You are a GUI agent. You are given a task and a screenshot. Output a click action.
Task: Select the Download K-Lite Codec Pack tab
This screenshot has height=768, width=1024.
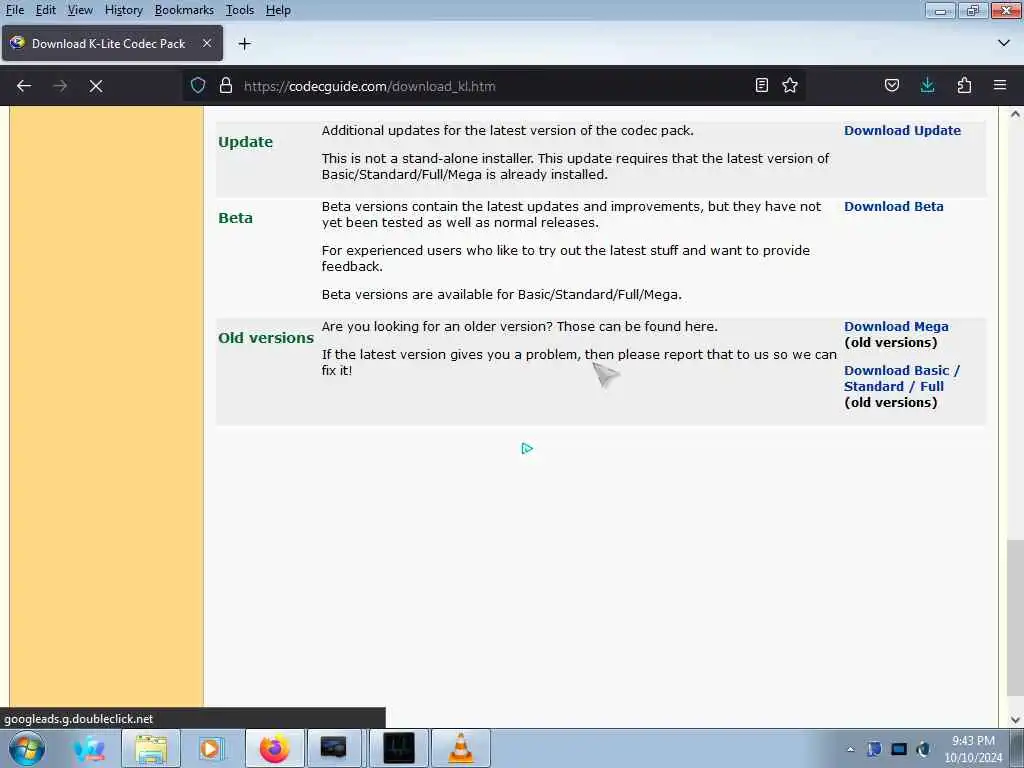112,43
